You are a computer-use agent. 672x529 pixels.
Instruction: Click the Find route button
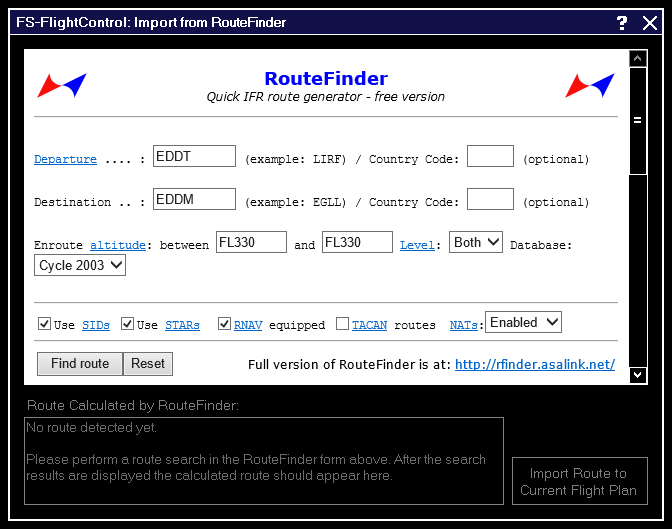pyautogui.click(x=80, y=364)
